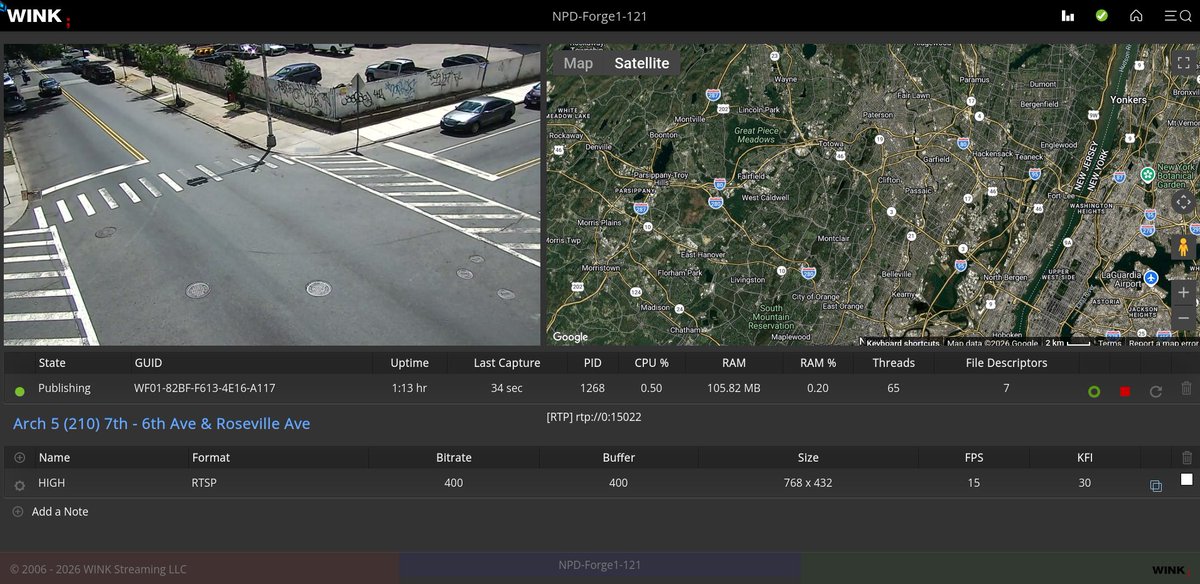
Task: Switch map to Map view
Action: (578, 63)
